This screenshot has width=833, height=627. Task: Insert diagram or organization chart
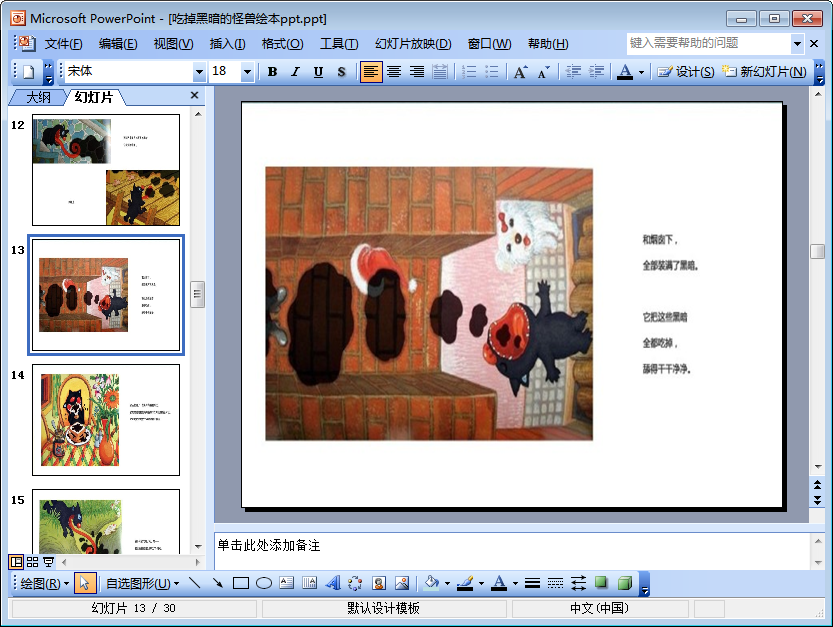(x=355, y=583)
